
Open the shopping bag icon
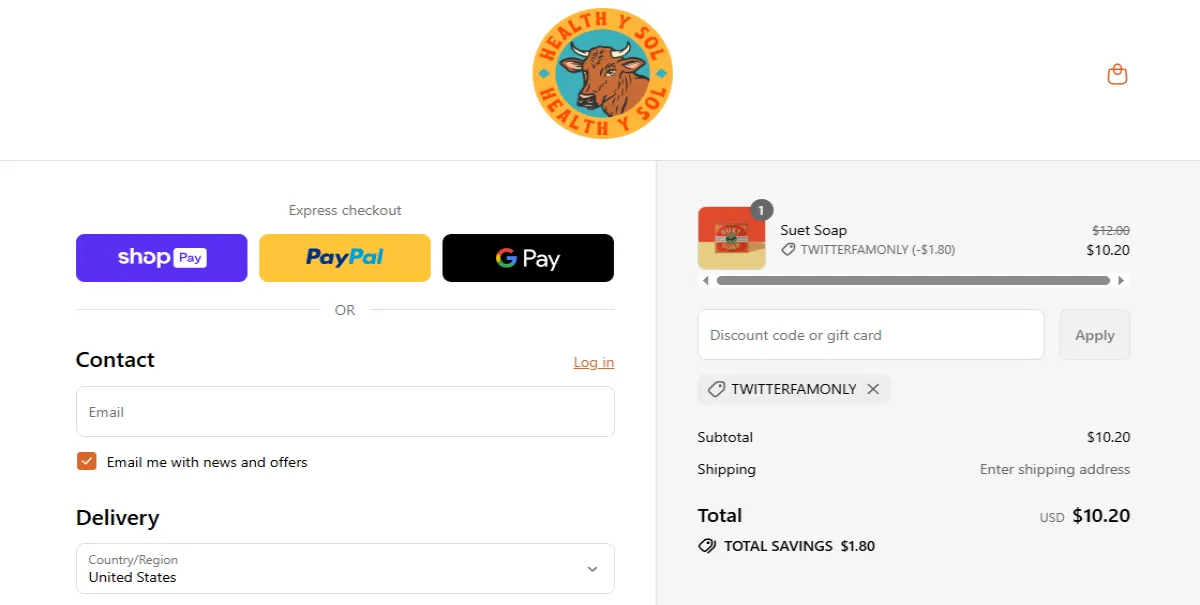tap(1117, 74)
